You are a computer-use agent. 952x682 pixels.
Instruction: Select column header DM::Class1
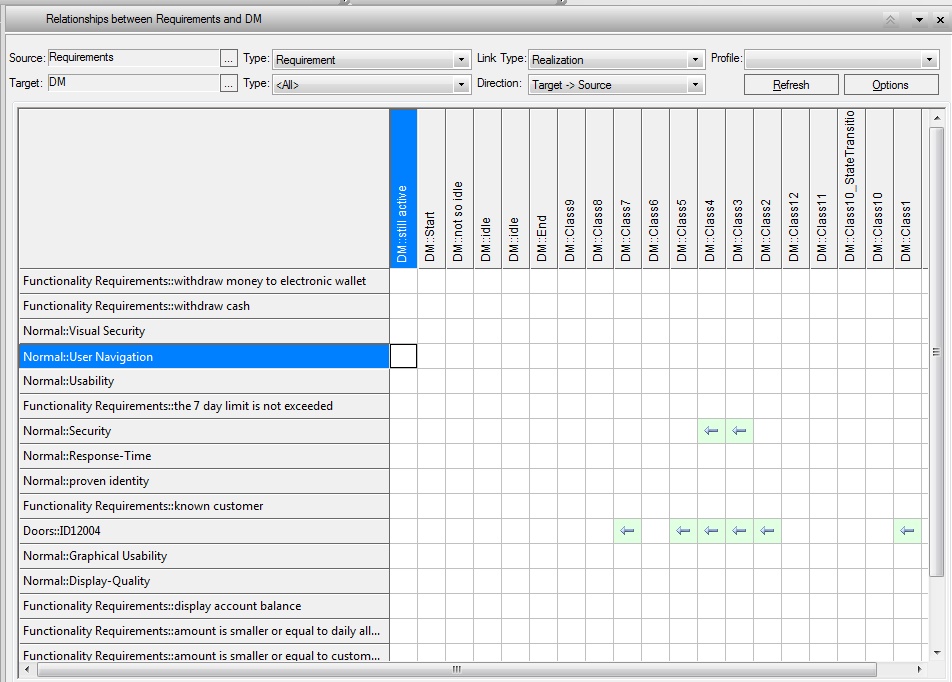907,188
